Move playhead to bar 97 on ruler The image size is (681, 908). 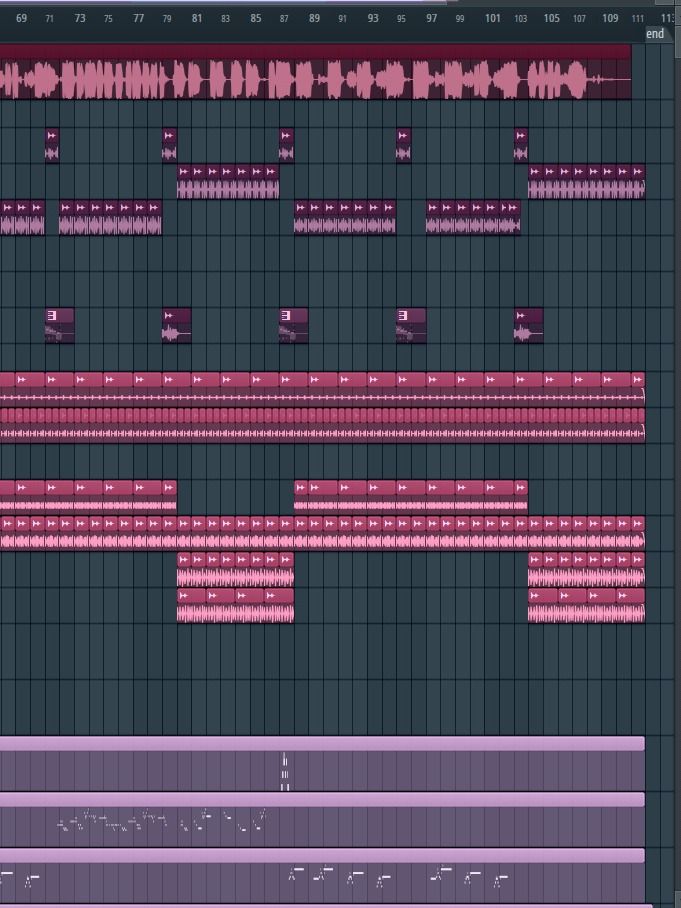(x=431, y=18)
